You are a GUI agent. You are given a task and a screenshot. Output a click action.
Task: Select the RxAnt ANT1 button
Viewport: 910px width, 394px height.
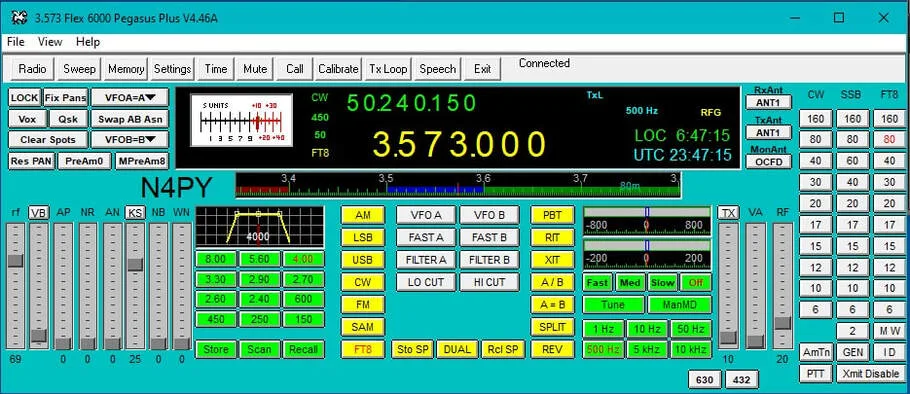[768, 102]
